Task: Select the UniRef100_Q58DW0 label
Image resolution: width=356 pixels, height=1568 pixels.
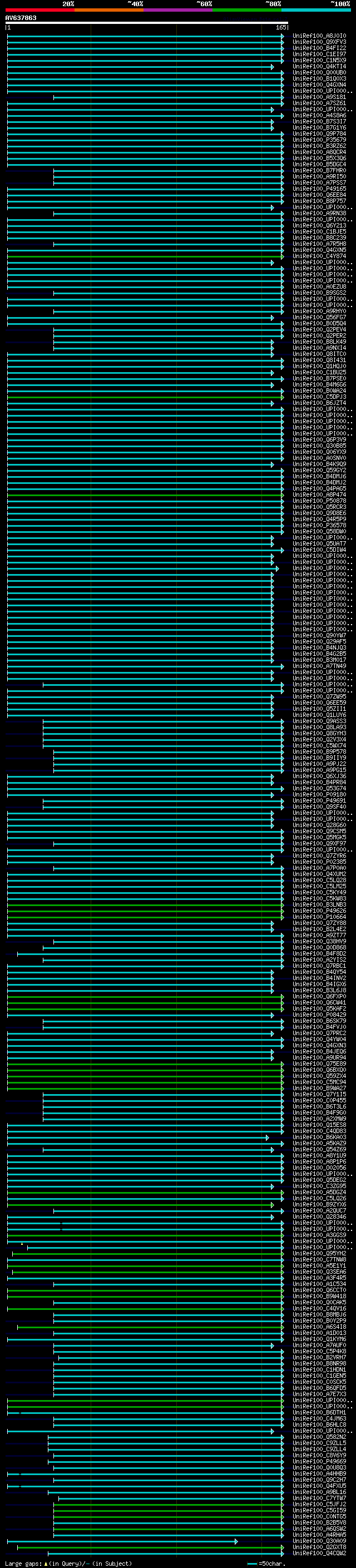Action: [319, 531]
